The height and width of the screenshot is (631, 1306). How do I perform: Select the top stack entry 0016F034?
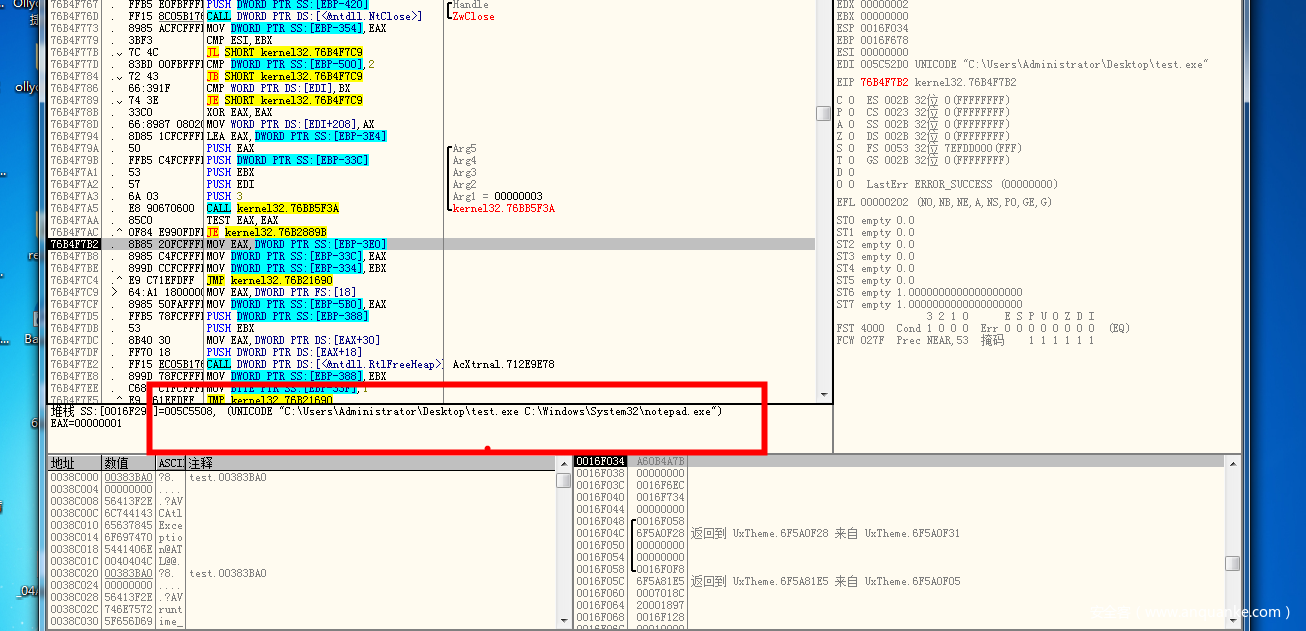tap(600, 461)
